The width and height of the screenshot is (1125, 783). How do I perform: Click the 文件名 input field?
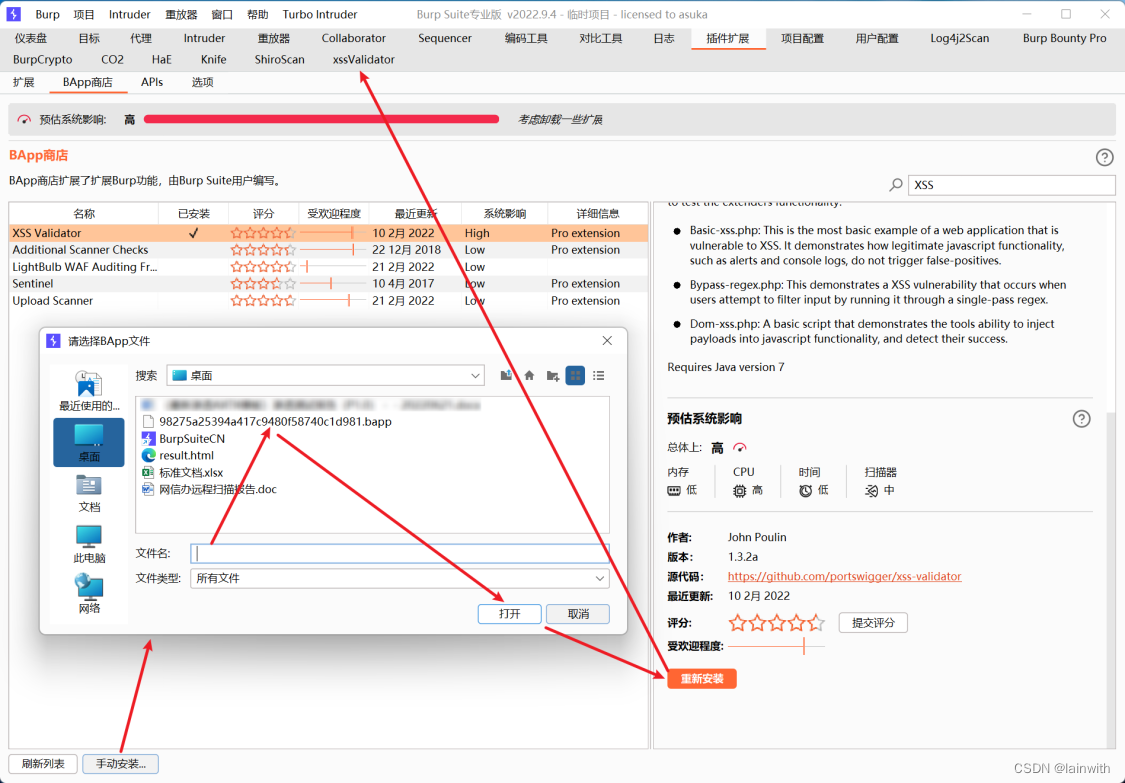tap(400, 553)
